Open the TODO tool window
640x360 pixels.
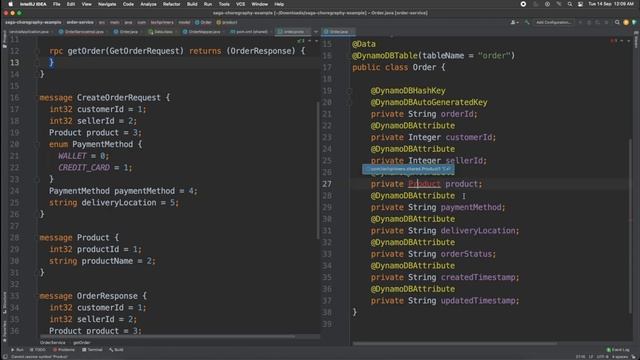pos(39,350)
